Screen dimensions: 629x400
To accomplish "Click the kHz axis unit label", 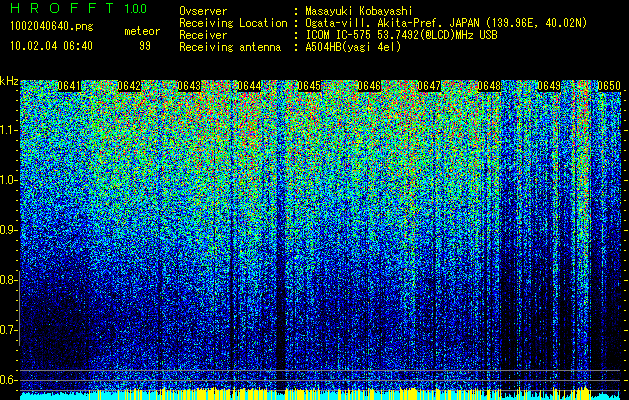I will (9, 81).
